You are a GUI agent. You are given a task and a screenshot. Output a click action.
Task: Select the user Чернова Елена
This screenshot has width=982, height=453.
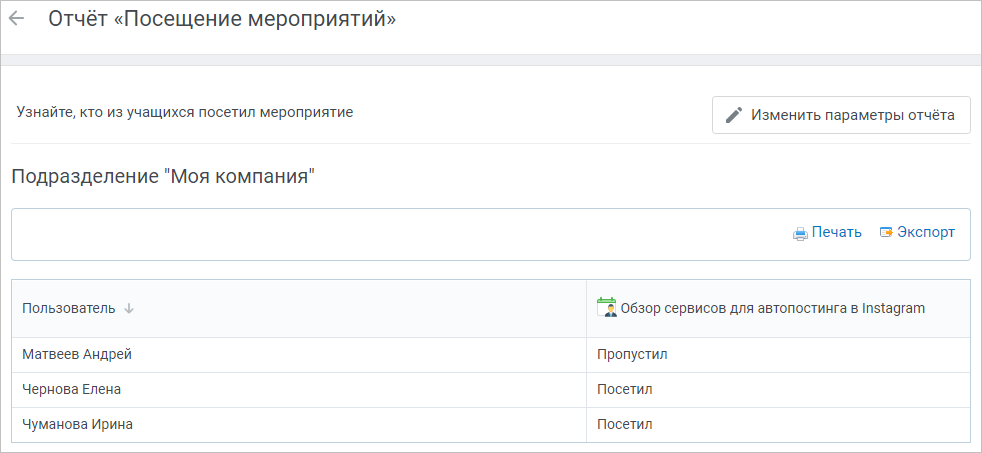point(71,390)
